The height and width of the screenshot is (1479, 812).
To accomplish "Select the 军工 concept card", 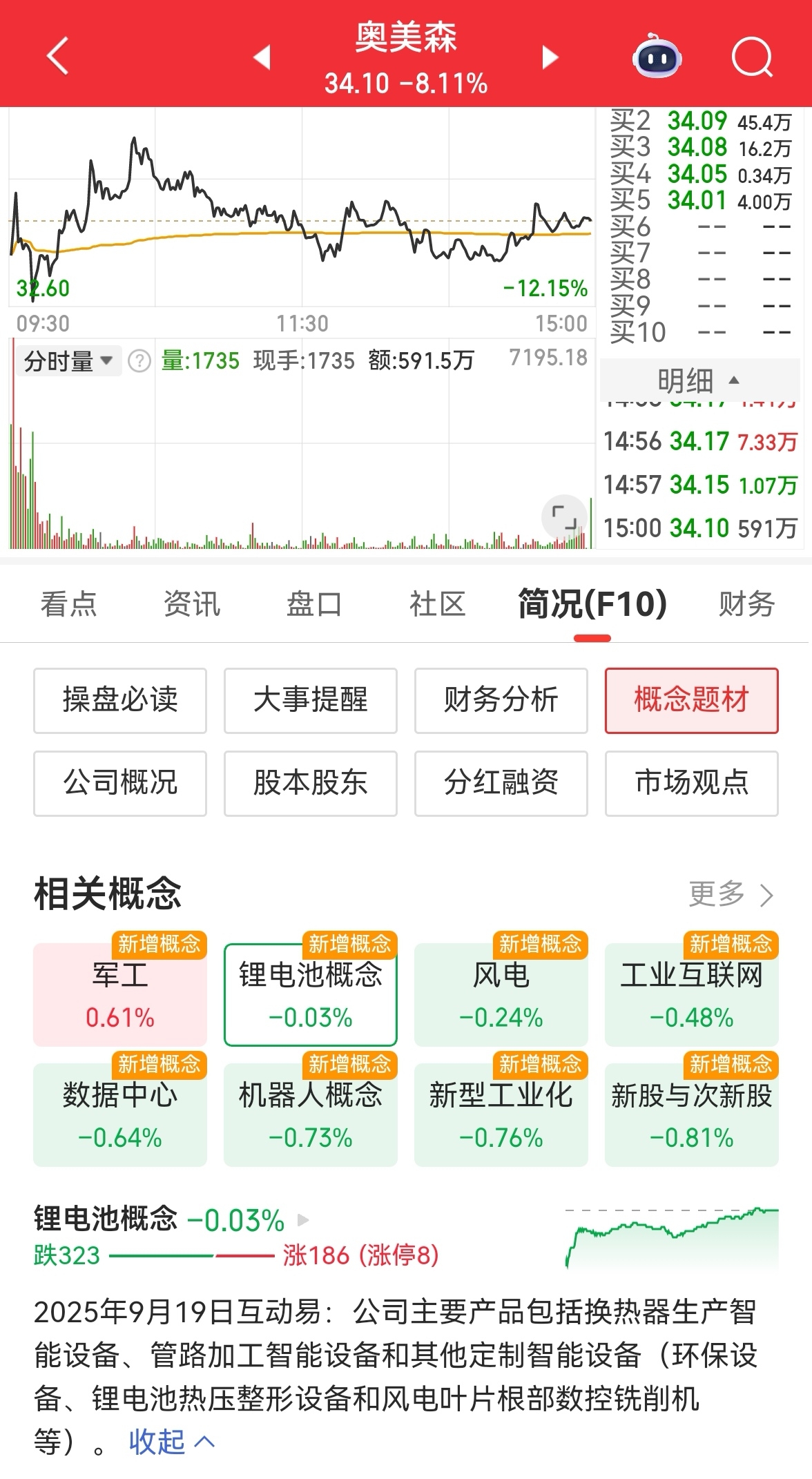I will click(x=120, y=994).
